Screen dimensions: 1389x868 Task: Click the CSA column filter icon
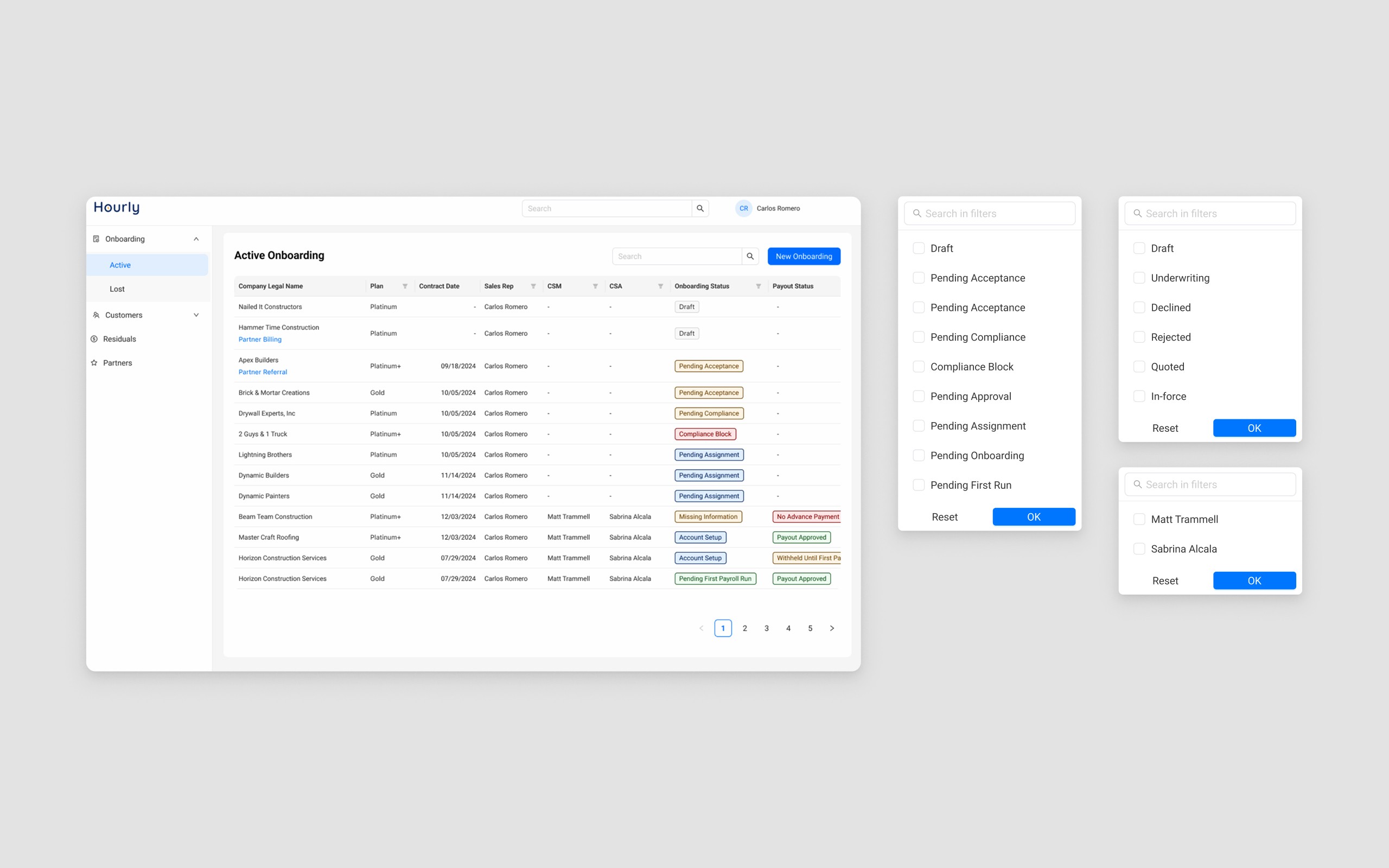tap(660, 286)
